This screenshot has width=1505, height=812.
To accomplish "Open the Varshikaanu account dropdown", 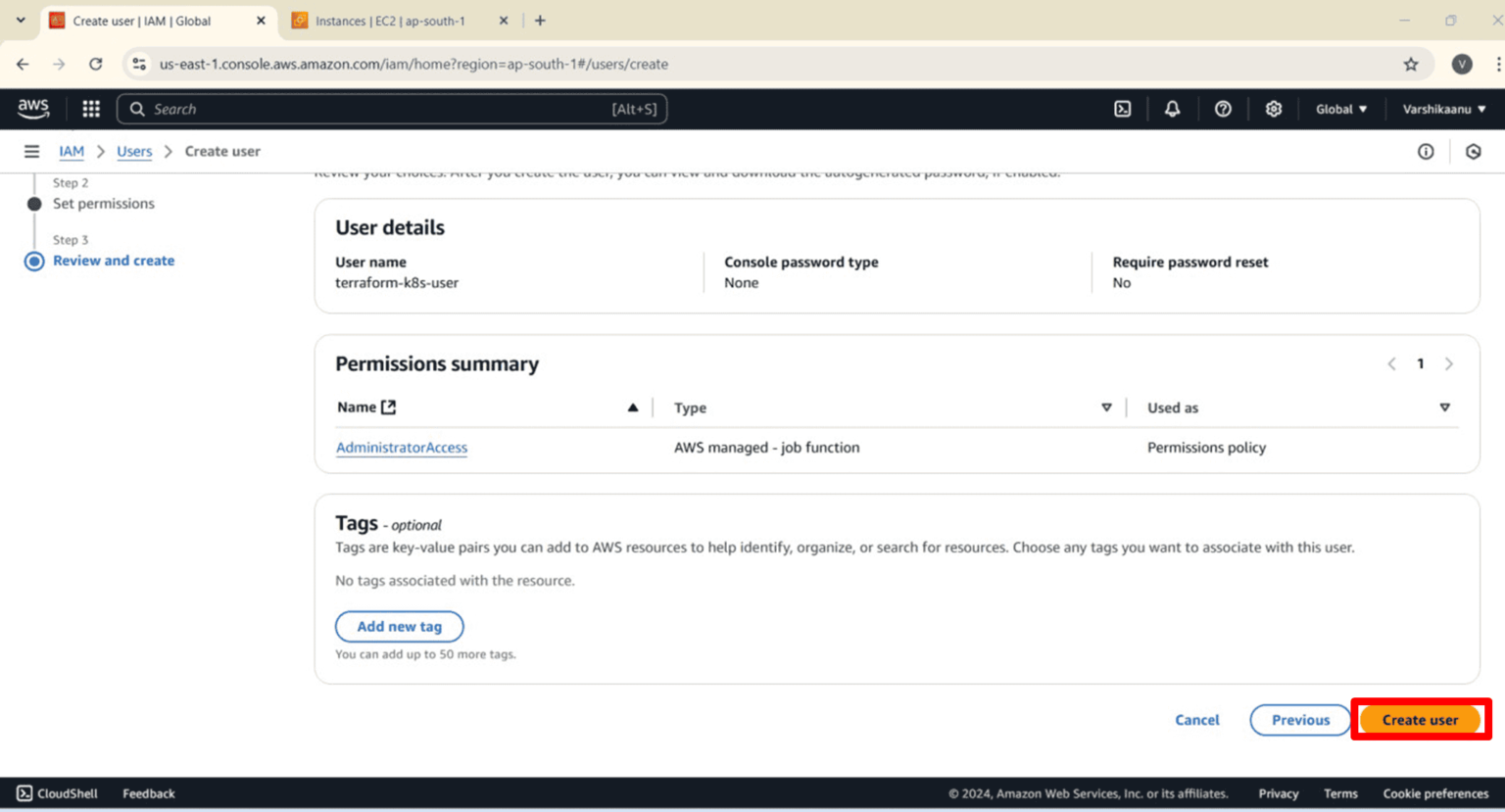I will click(x=1442, y=109).
